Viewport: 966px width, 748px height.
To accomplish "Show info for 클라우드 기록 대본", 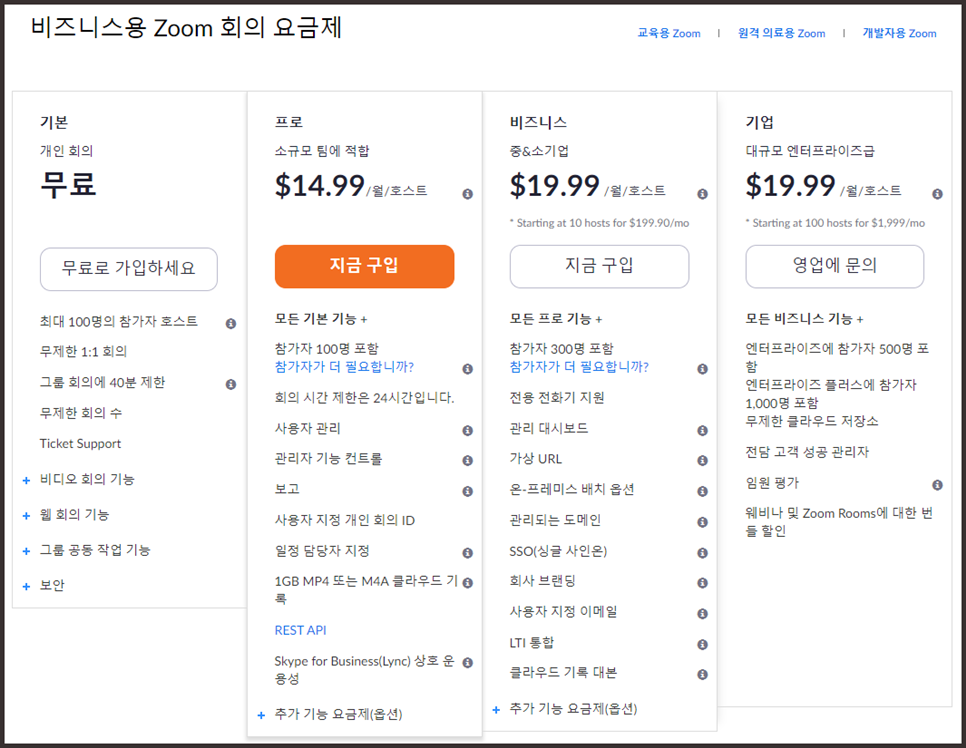I will click(702, 675).
